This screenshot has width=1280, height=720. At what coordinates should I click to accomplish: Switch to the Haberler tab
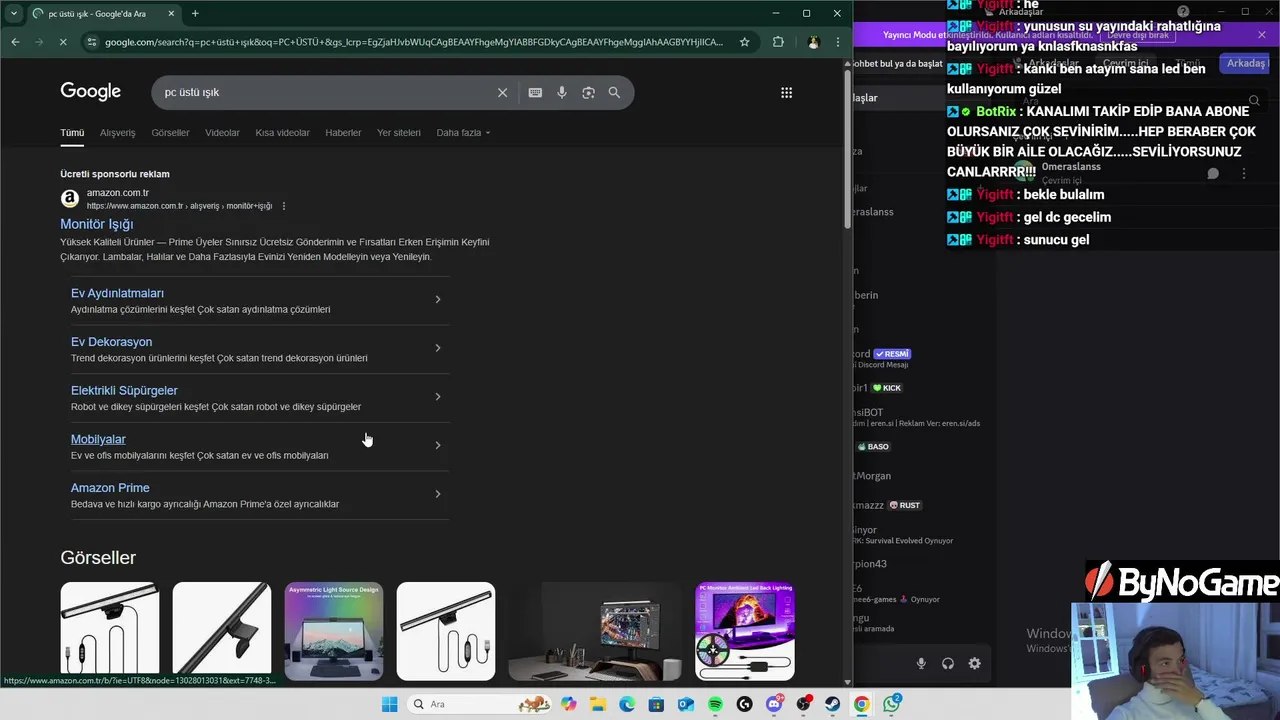coord(343,132)
